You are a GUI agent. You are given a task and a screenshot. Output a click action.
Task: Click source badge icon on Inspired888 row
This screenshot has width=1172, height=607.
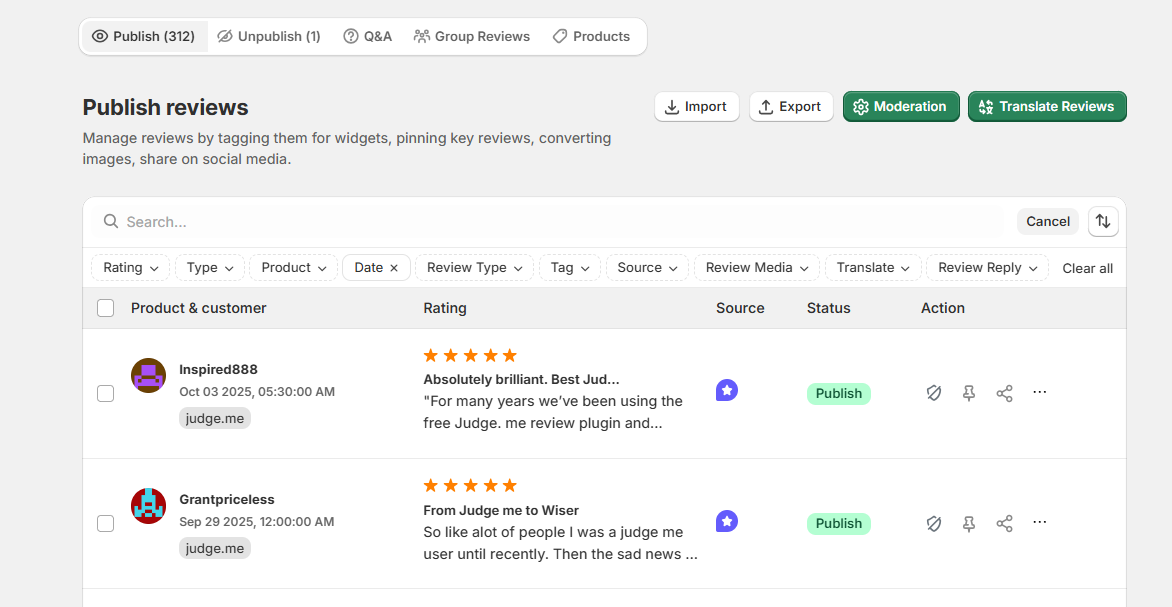point(727,391)
